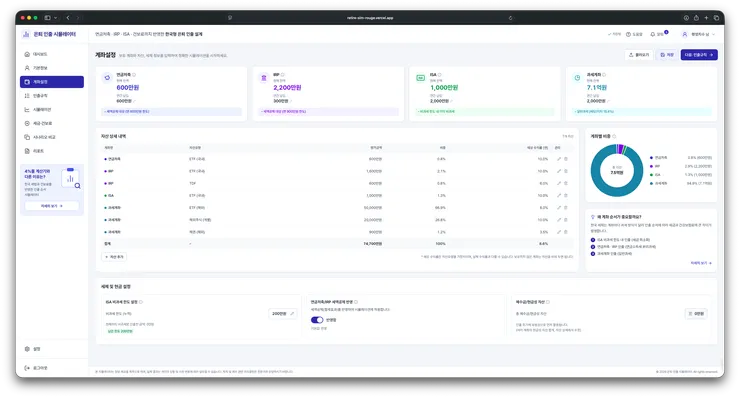
Task: Click the browser address bar
Action: point(370,18)
